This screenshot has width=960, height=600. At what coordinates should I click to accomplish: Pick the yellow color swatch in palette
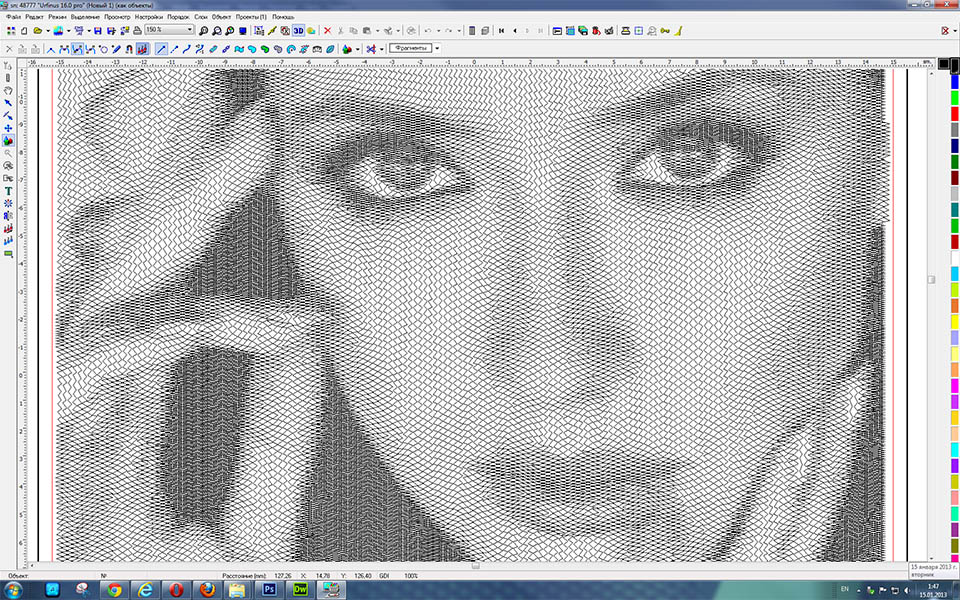coord(954,321)
